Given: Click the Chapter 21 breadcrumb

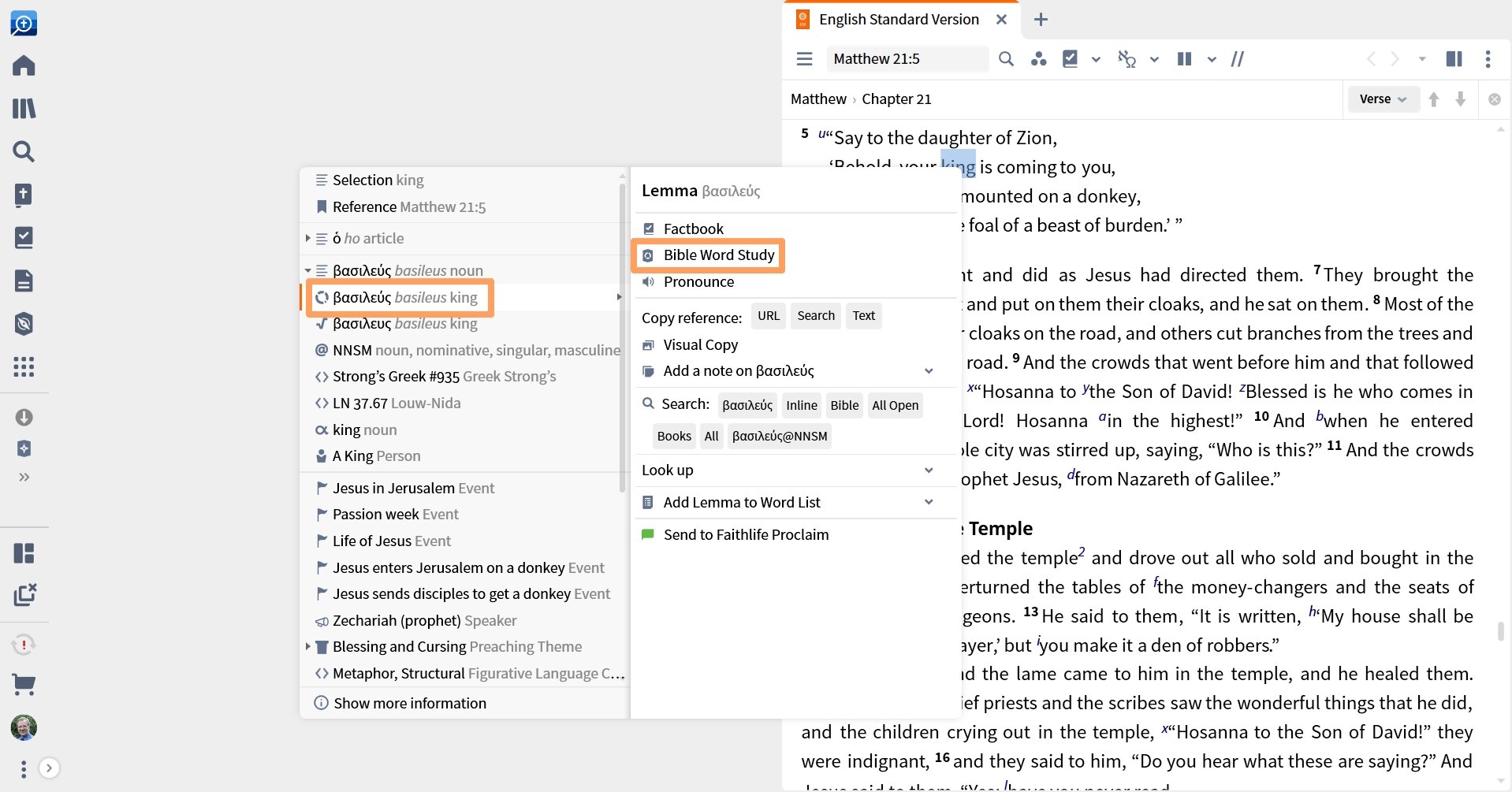Looking at the screenshot, I should [x=896, y=99].
